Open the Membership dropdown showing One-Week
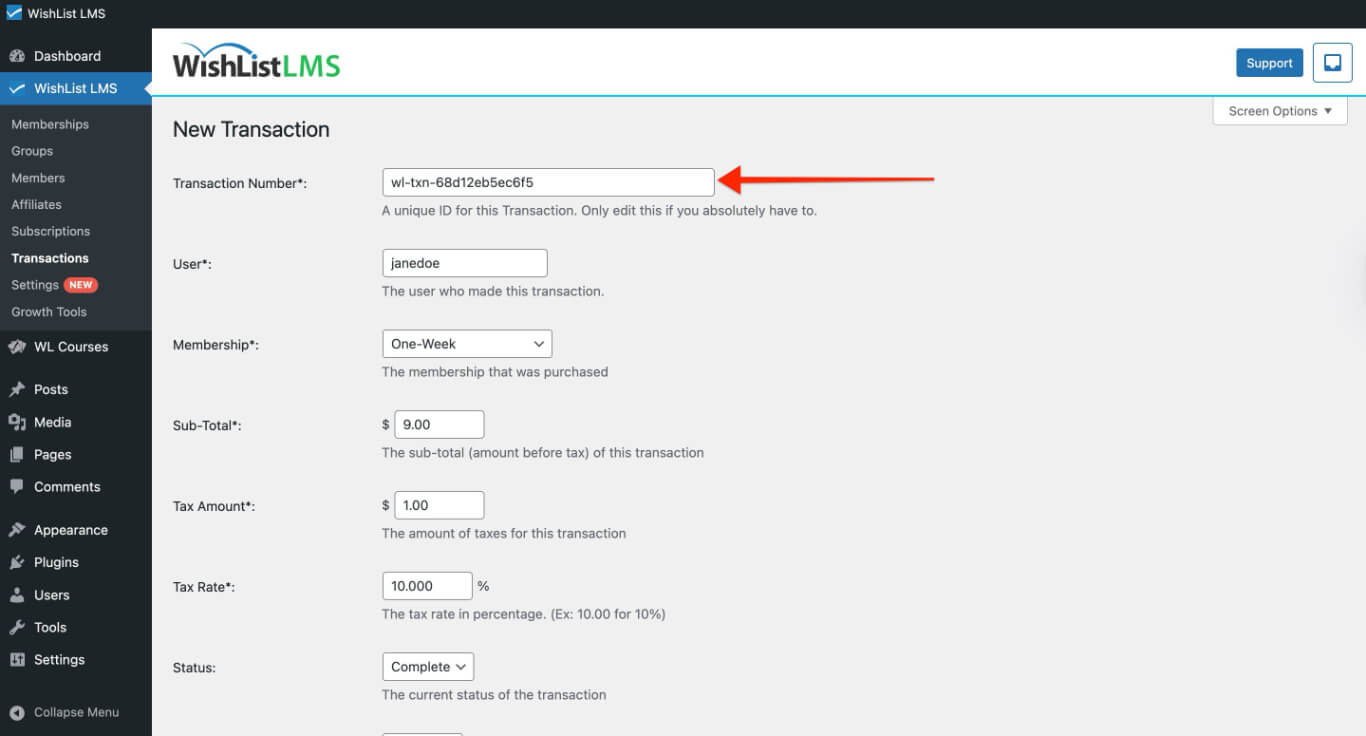This screenshot has height=736, width=1366. tap(466, 343)
